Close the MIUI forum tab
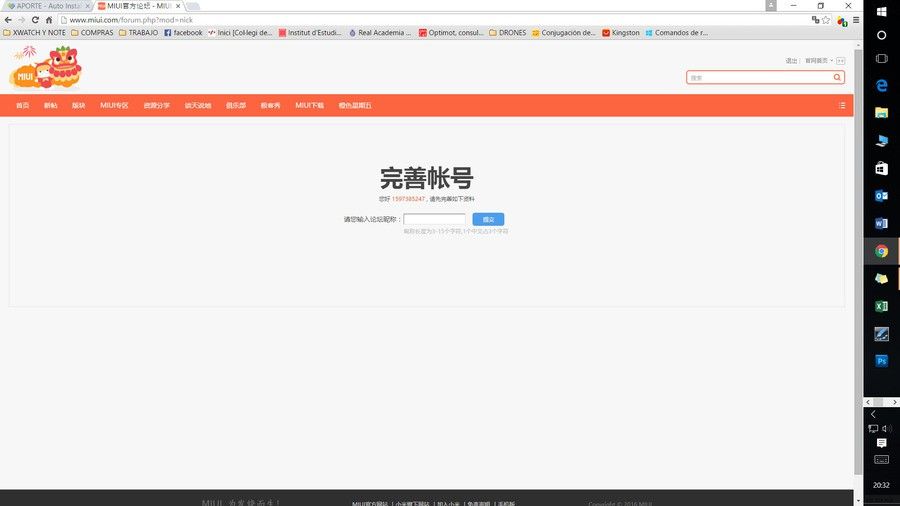 (178, 6)
